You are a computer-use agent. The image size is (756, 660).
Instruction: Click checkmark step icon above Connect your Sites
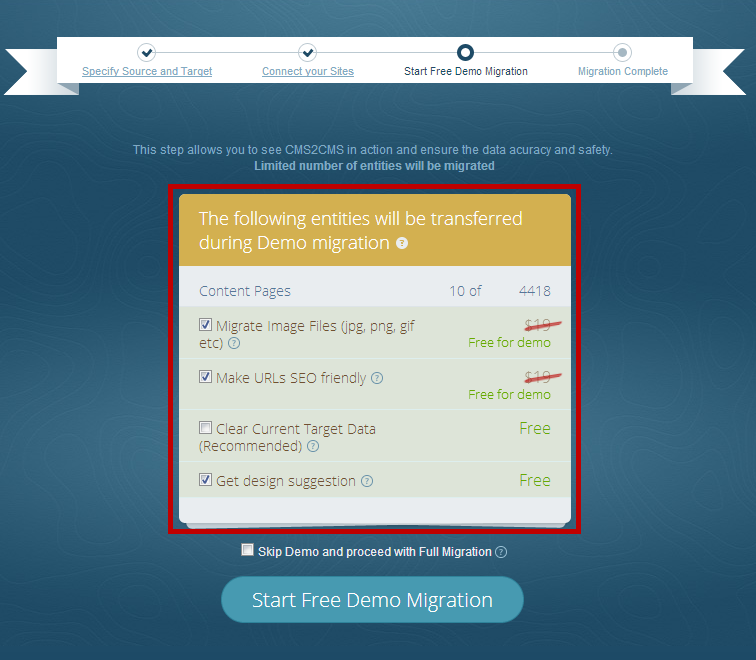308,52
